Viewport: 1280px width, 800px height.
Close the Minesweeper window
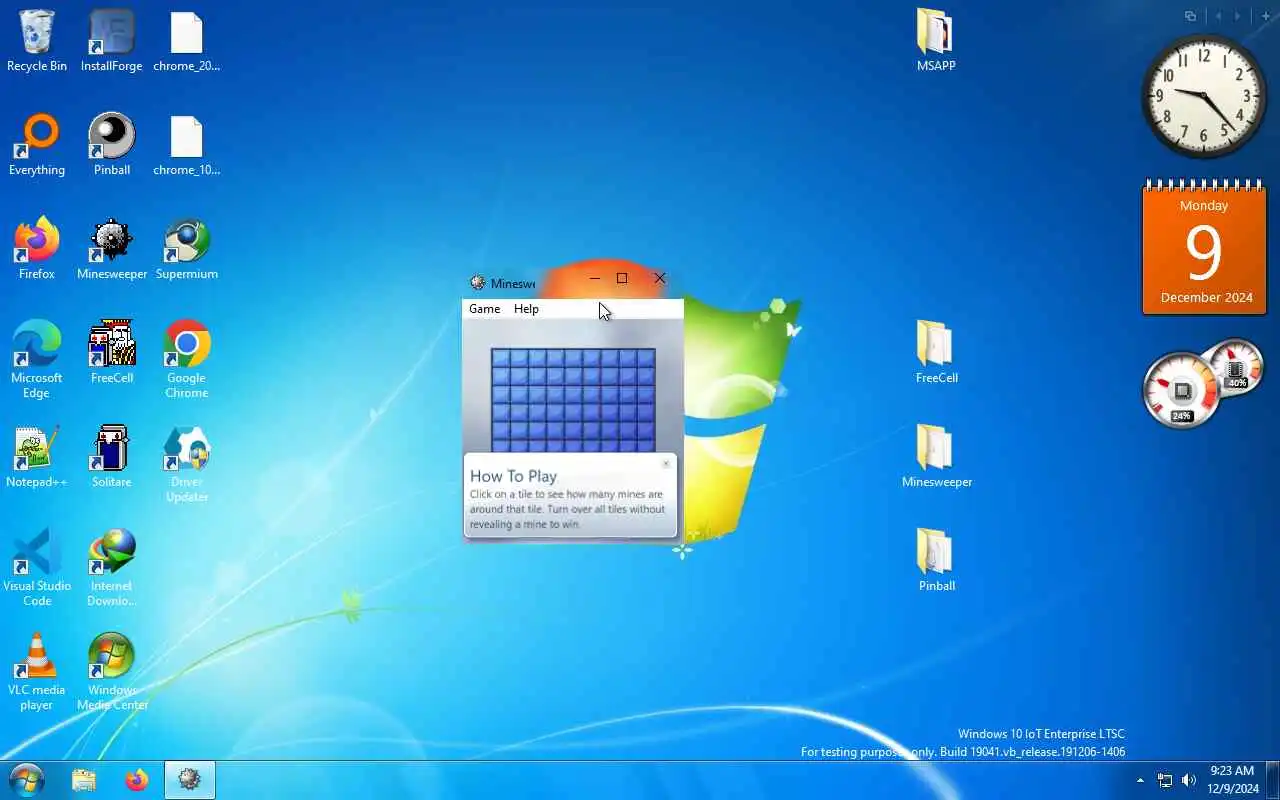pyautogui.click(x=660, y=278)
